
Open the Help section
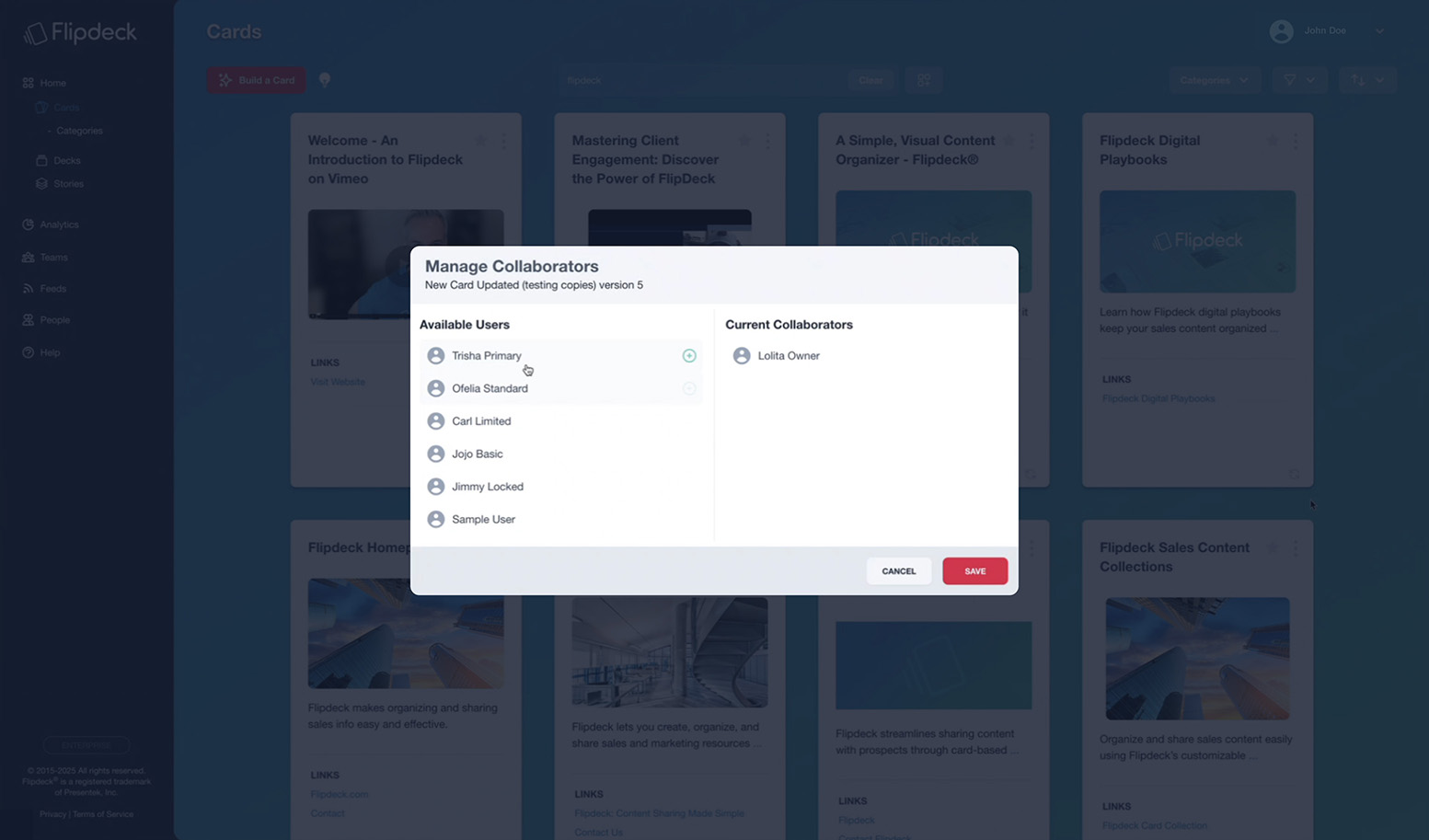click(48, 351)
